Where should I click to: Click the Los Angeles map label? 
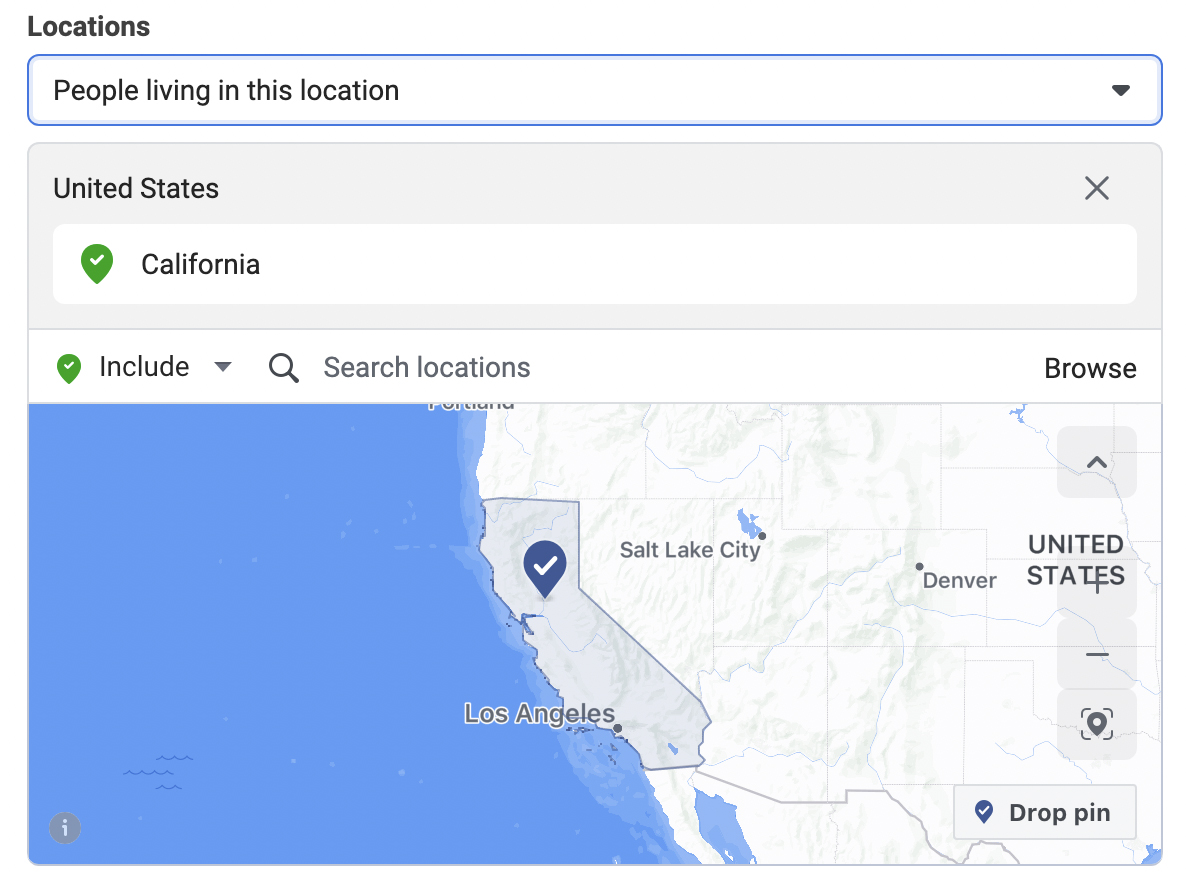click(x=539, y=713)
